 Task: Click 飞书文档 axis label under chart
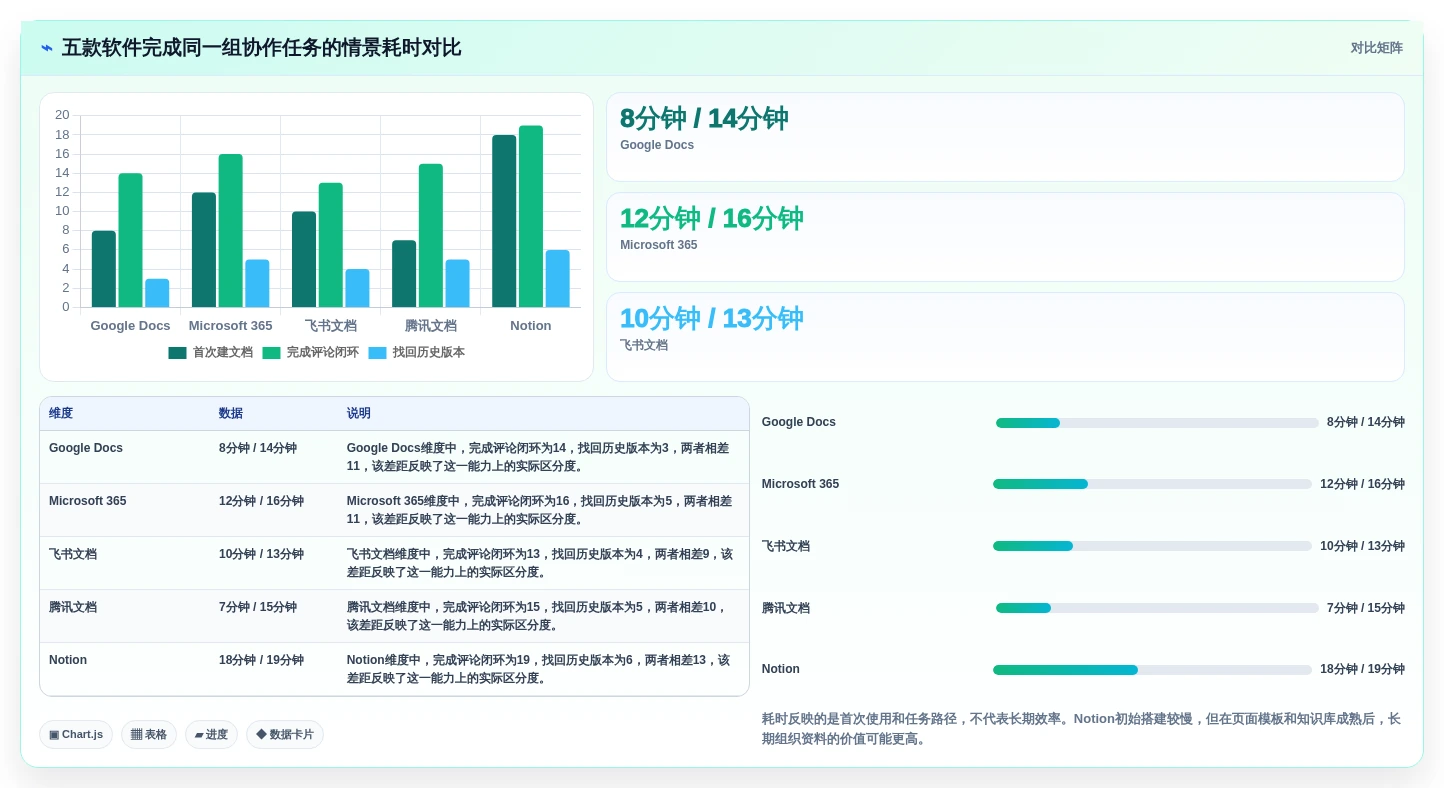point(331,326)
